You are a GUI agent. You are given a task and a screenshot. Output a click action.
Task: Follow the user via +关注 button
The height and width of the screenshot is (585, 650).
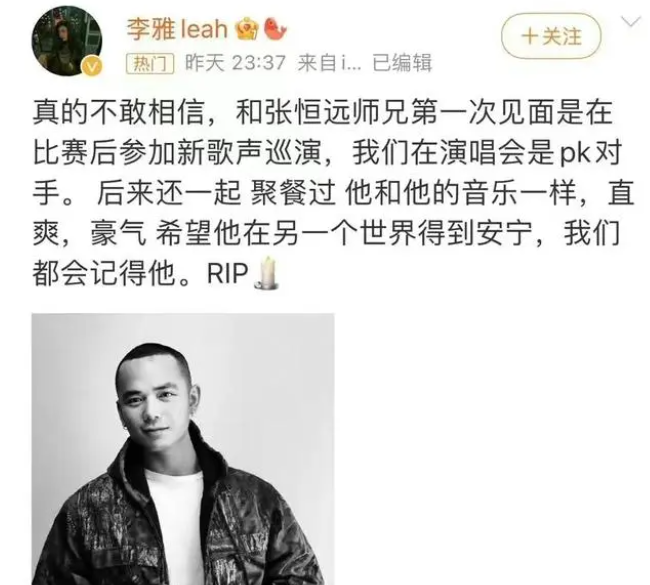[x=551, y=36]
